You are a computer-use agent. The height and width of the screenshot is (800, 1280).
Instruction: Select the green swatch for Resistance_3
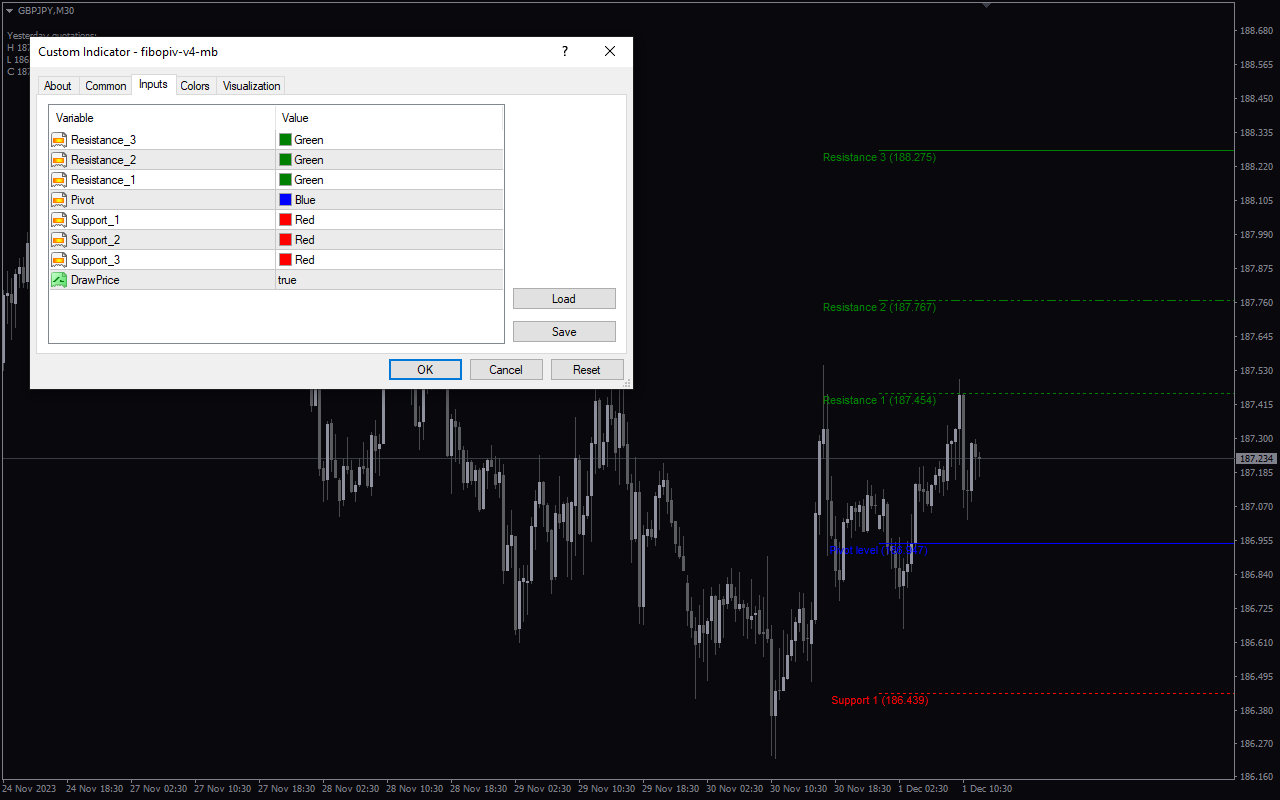[x=285, y=140]
